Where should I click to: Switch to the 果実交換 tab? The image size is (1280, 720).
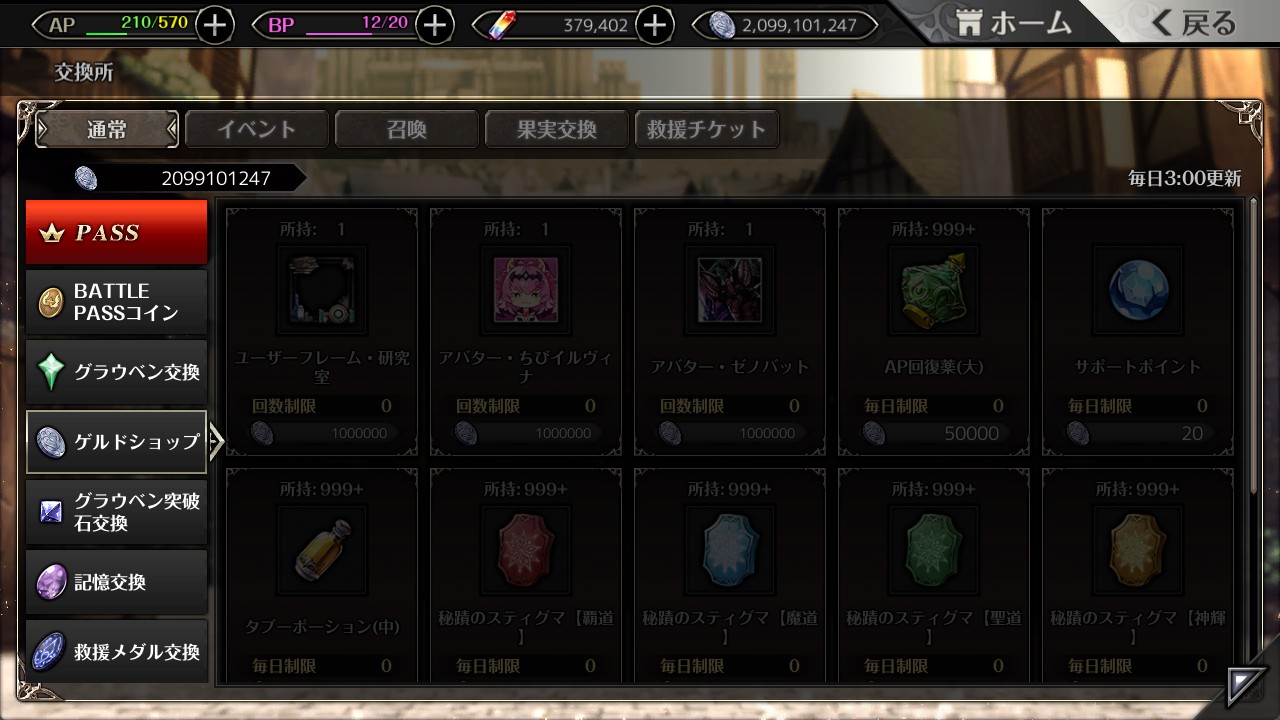[x=557, y=129]
